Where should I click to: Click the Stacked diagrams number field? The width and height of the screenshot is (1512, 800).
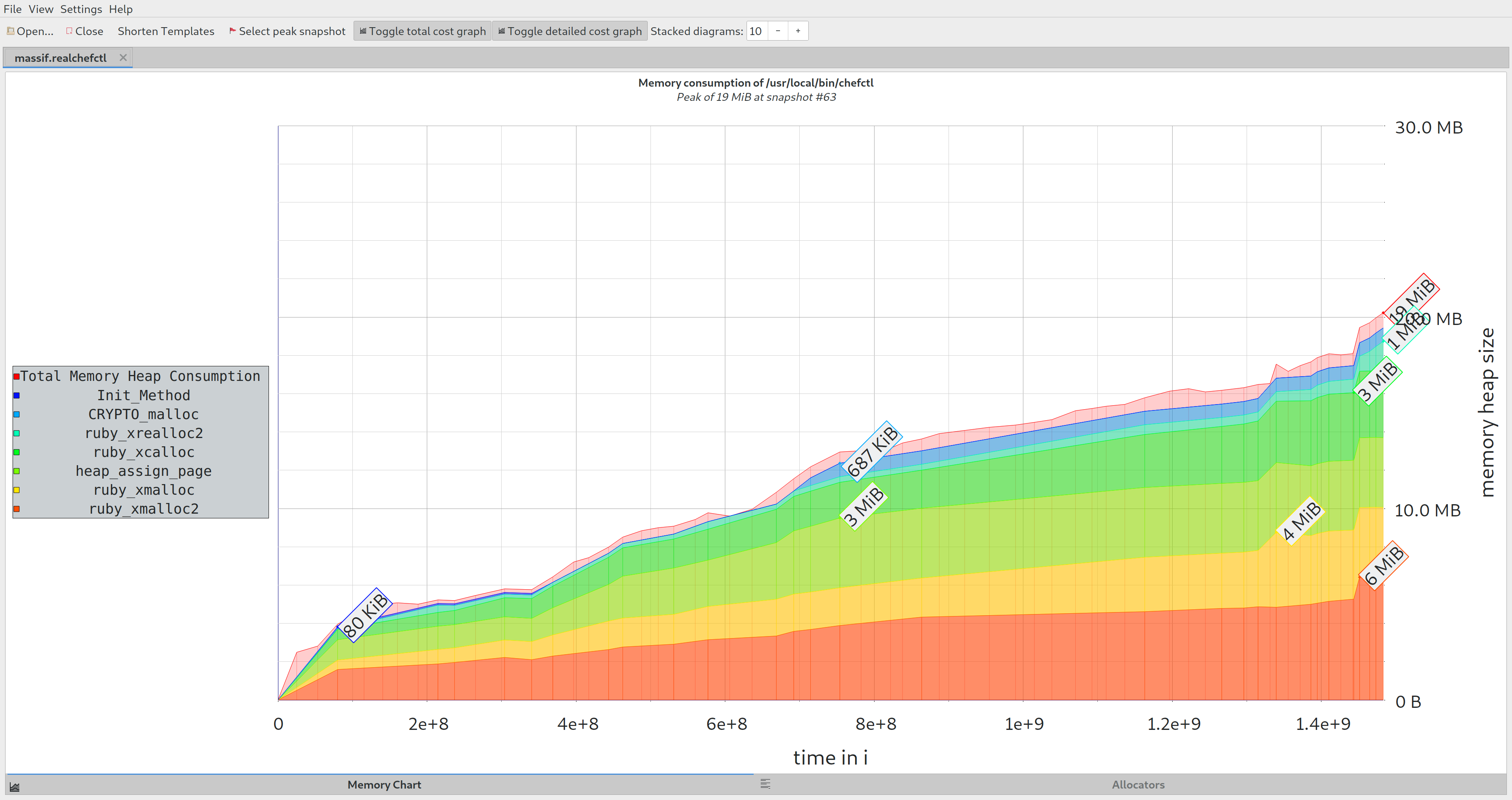(756, 31)
